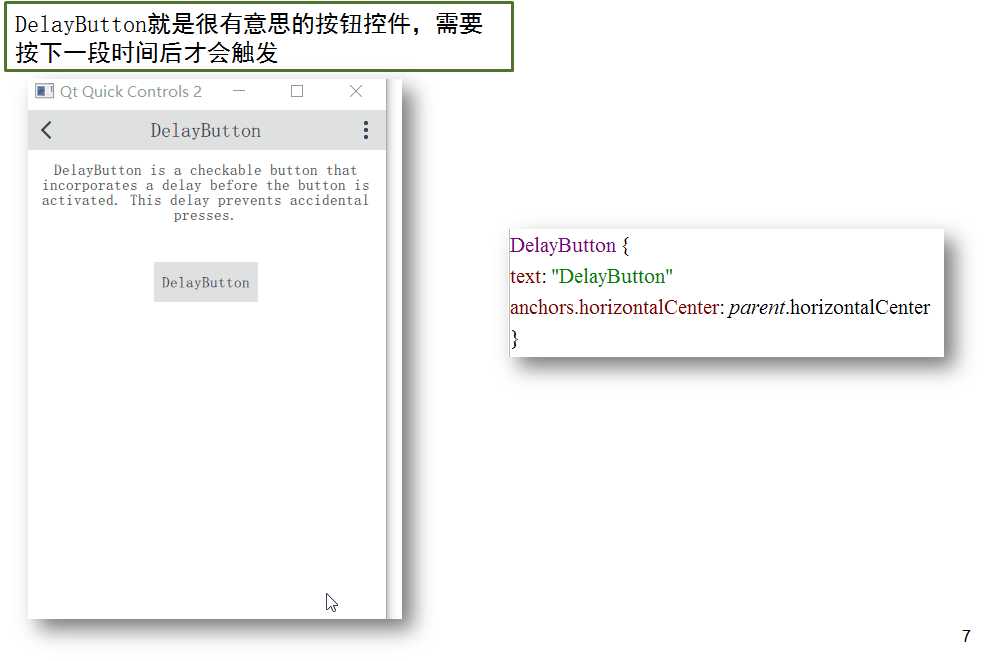Viewport: 986px width, 661px height.
Task: Click the 'DelayButton {' code line
Action: pyautogui.click(x=570, y=245)
